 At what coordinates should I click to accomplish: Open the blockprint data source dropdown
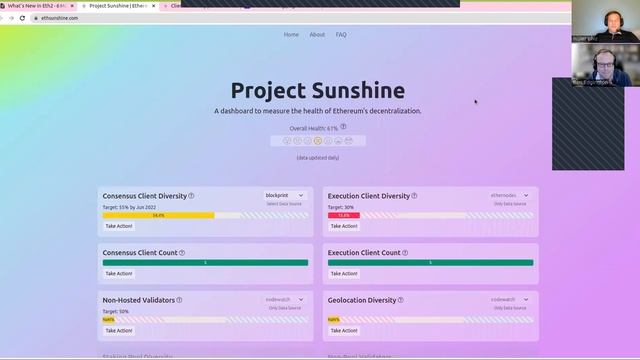[284, 196]
